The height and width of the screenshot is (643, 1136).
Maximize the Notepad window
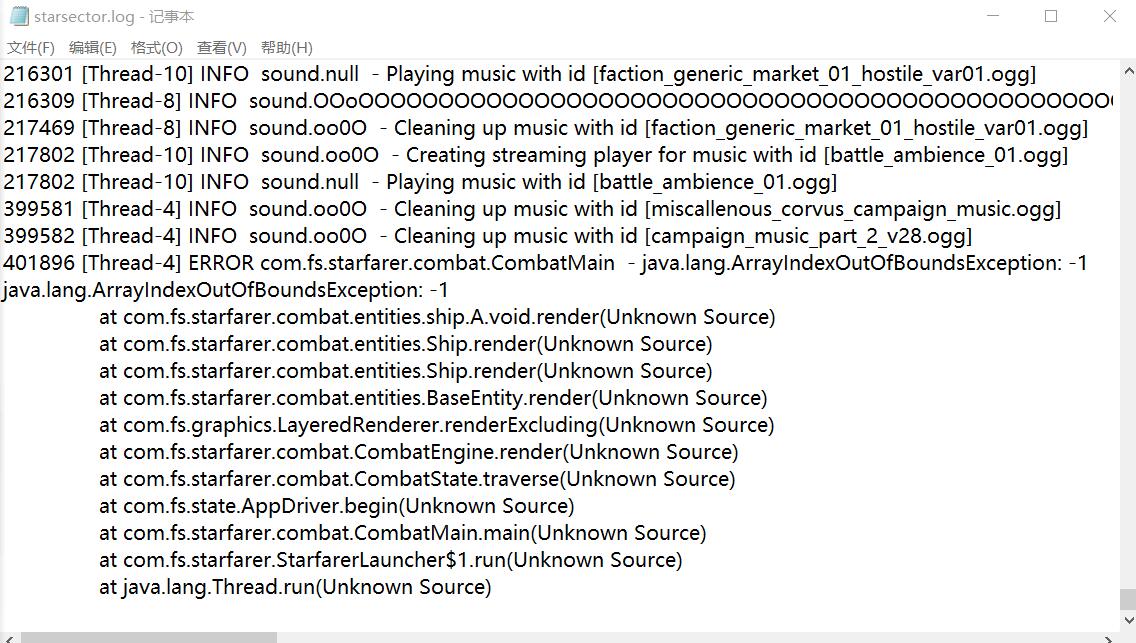click(1051, 16)
